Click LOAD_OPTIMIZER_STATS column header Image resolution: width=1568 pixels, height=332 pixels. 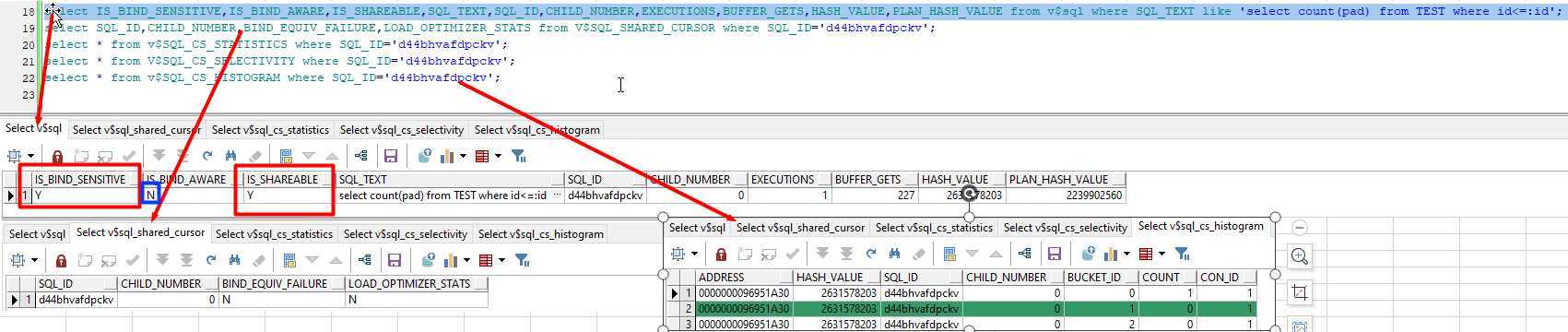point(416,283)
